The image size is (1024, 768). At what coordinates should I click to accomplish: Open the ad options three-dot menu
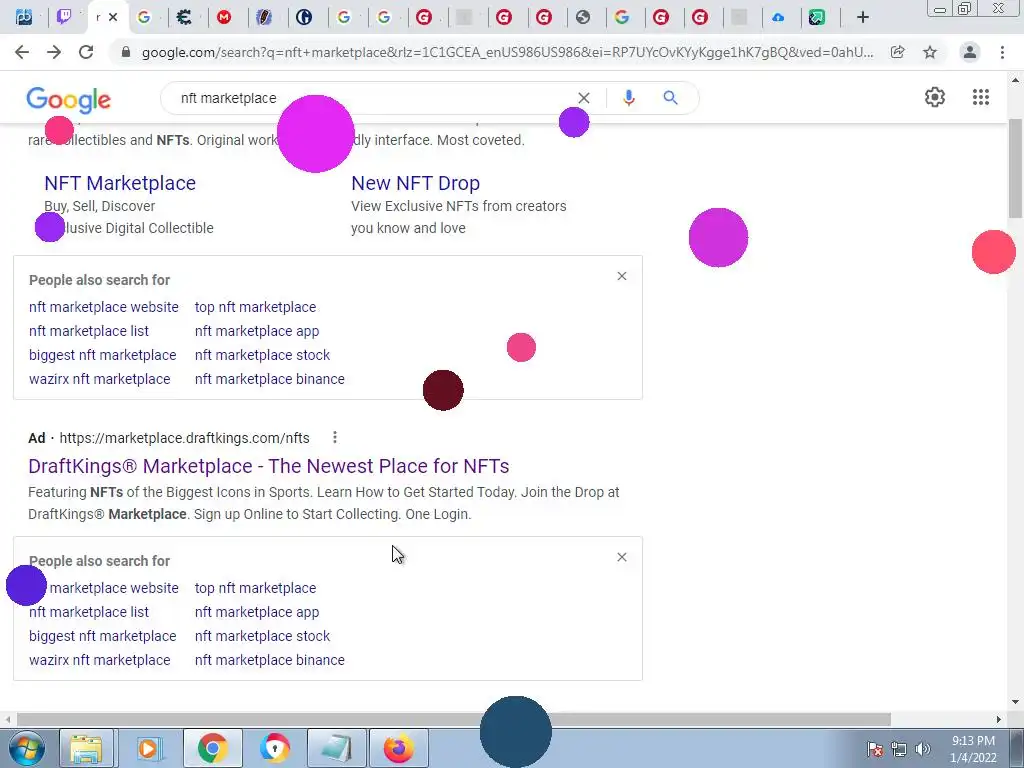[x=335, y=438]
